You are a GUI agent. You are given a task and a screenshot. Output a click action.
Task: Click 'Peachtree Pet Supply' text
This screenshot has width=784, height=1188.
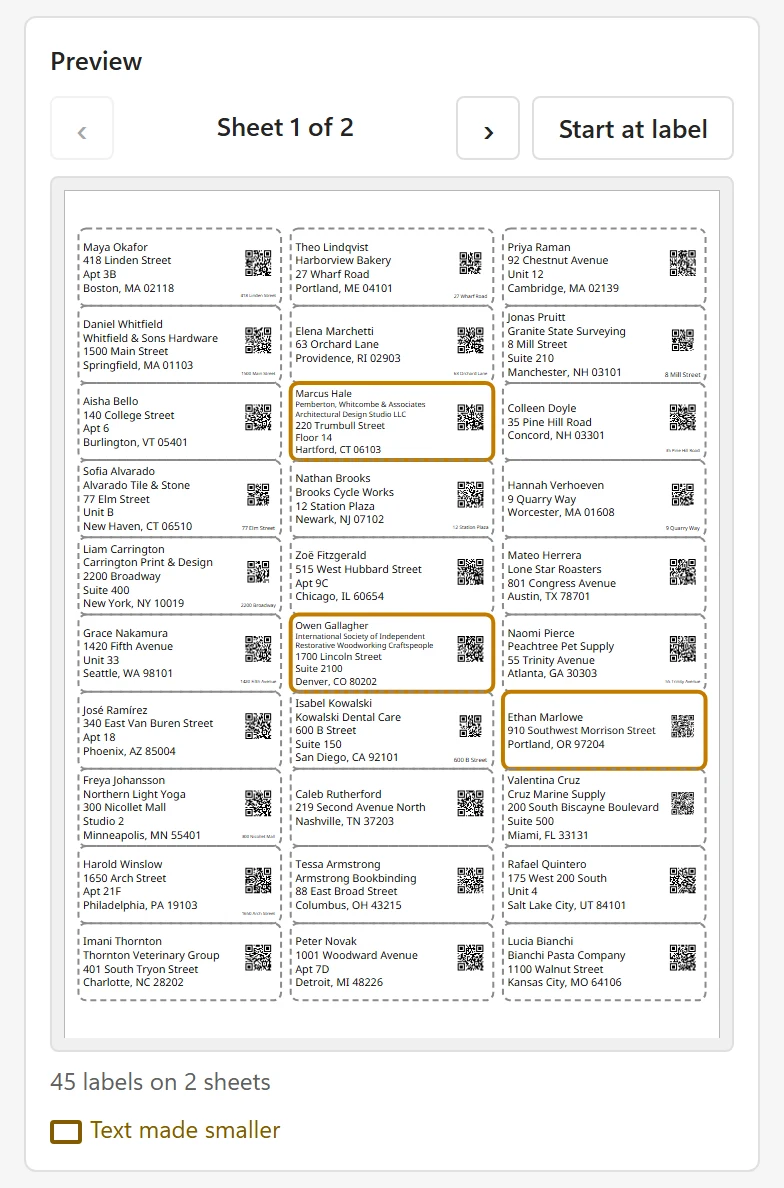[561, 646]
